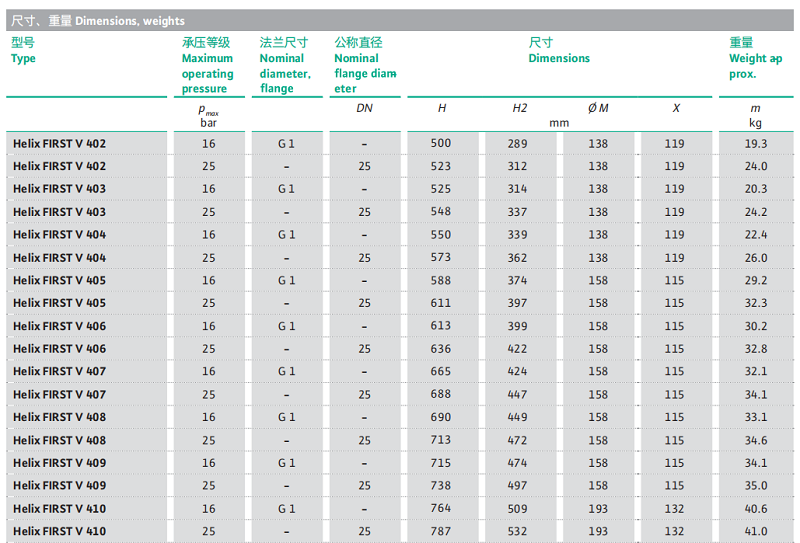Screen dimensions: 800x543
Task: Click Ø M value 193 in H 787 row
Action: 598,531
